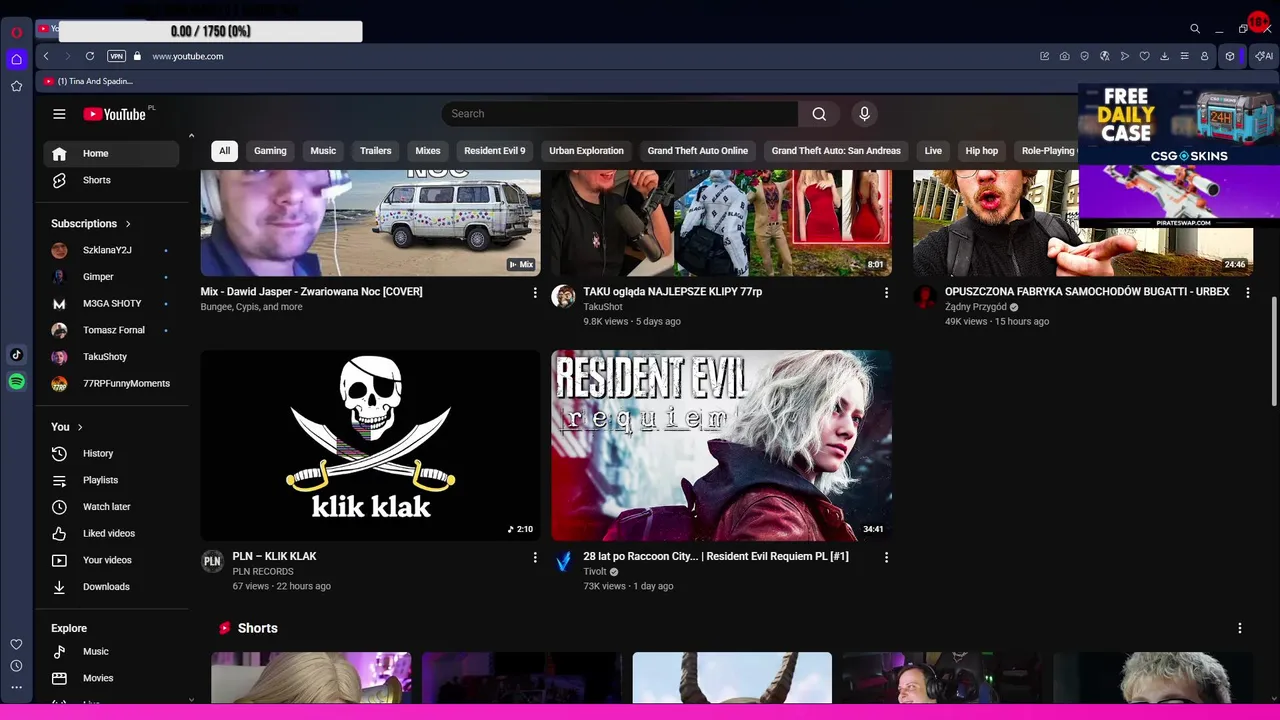
Task: Open the three-dot sidebar setup menu
Action: coord(16,687)
